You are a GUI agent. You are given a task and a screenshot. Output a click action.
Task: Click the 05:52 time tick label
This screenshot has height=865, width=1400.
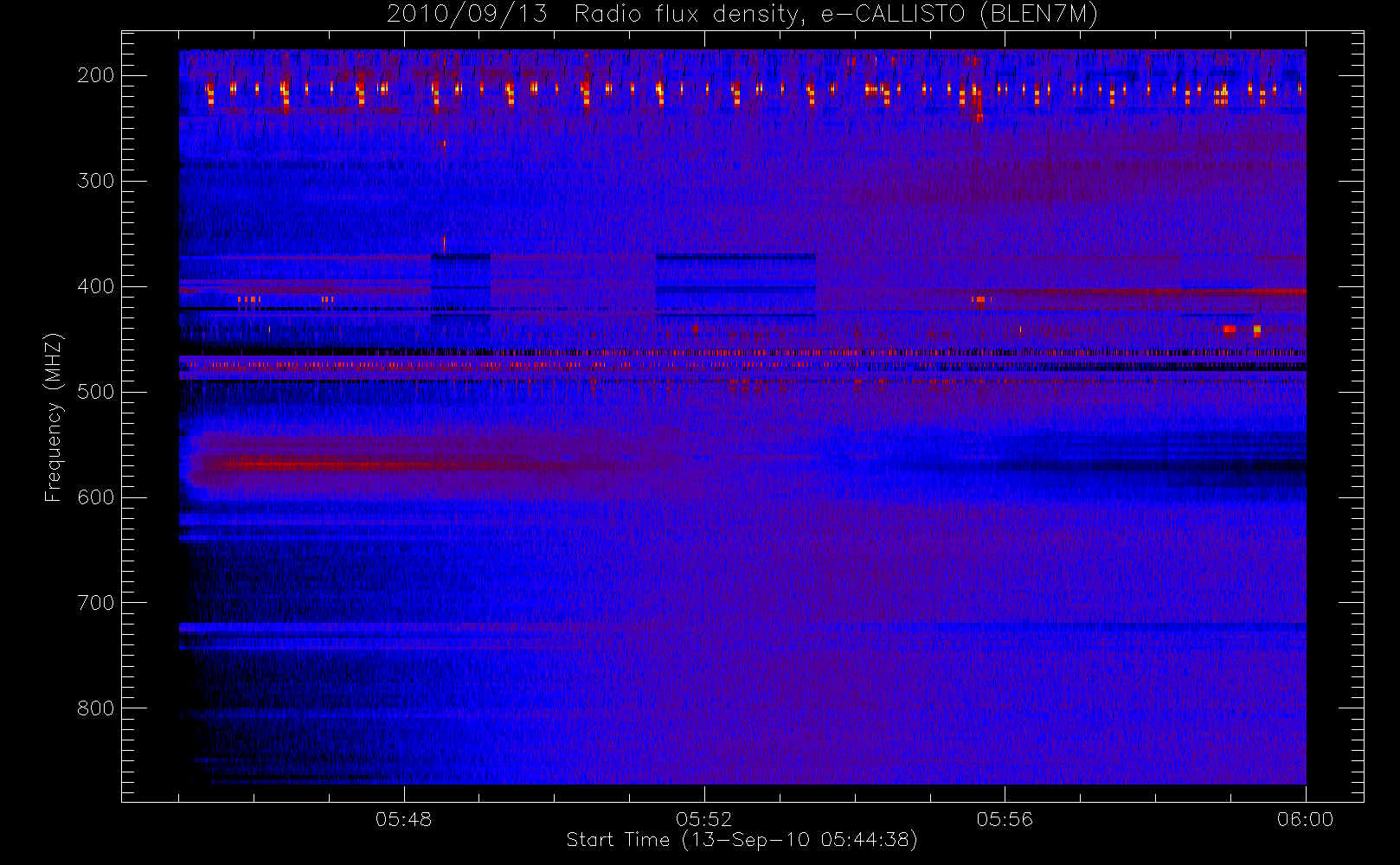(704, 819)
